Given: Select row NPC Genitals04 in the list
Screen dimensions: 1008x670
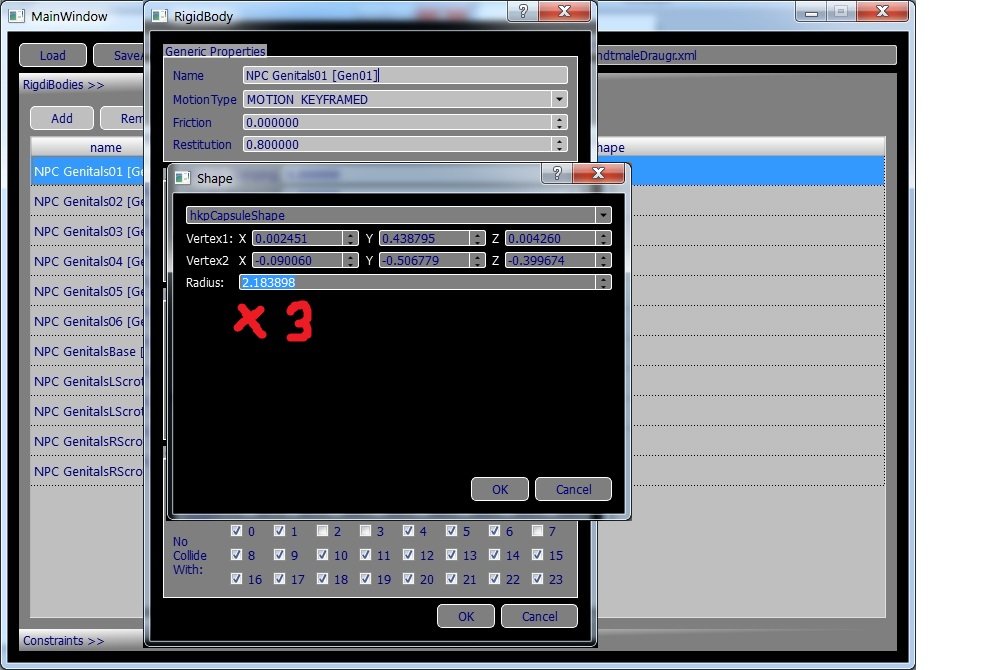Looking at the screenshot, I should [x=87, y=262].
